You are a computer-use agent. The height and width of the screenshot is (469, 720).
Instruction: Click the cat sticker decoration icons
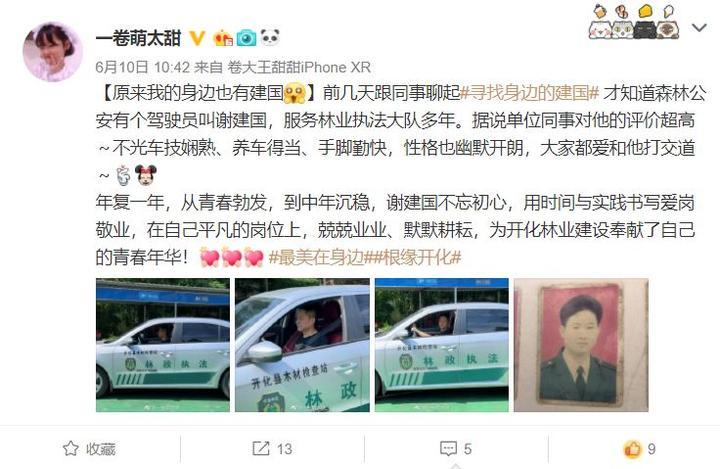pos(634,22)
